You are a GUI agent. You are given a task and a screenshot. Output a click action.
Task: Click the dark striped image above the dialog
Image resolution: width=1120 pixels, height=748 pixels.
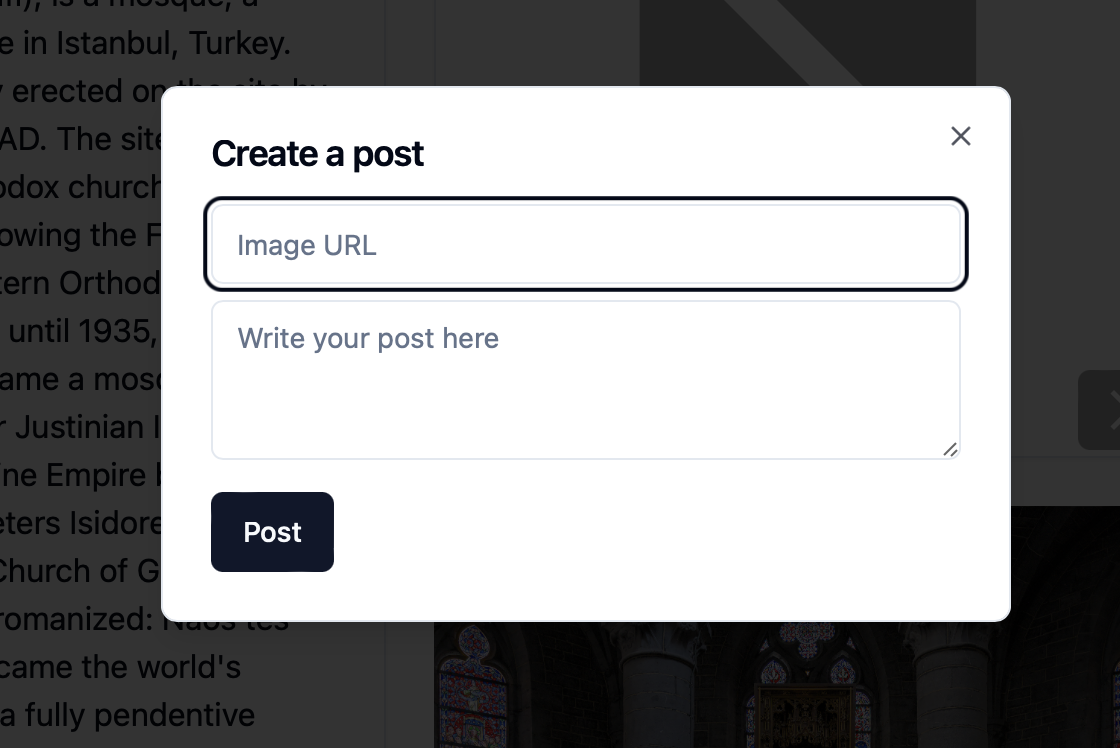807,43
